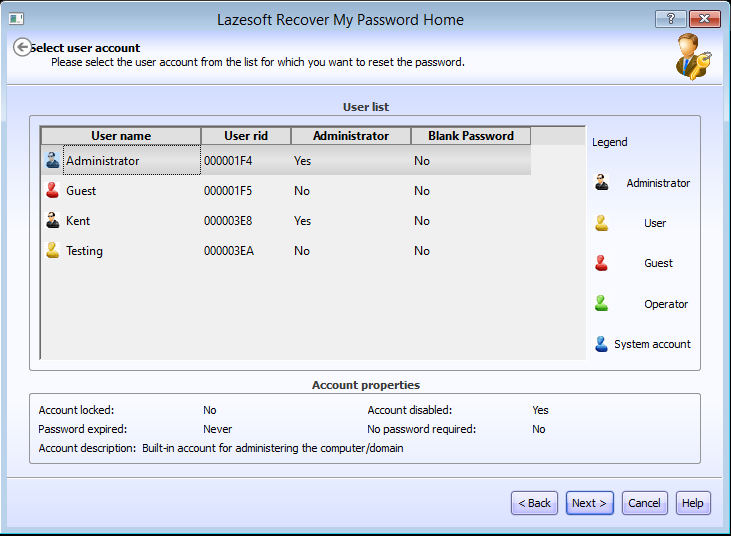The height and width of the screenshot is (536, 731).
Task: Click the Administrator column header
Action: 350,136
